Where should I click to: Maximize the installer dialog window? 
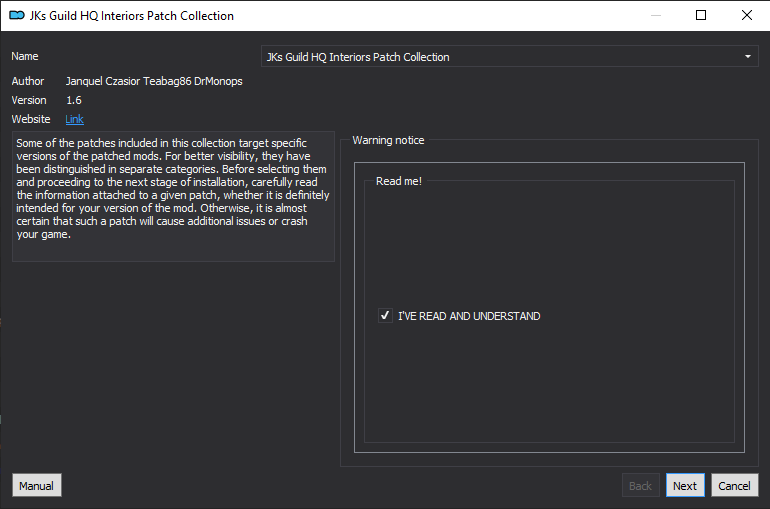coord(701,15)
